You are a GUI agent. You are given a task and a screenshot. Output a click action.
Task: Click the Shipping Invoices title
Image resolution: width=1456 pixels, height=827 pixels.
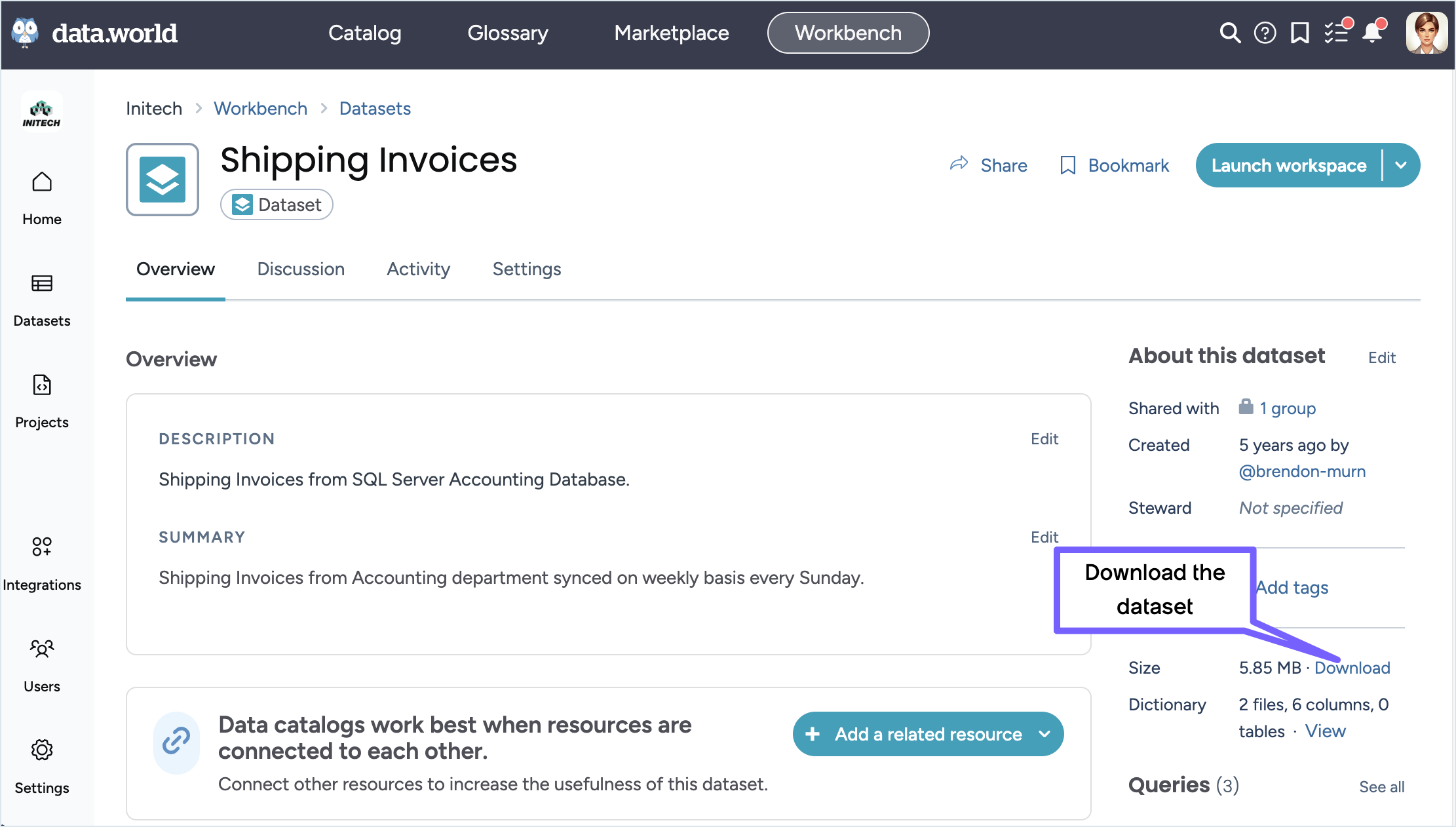click(369, 160)
